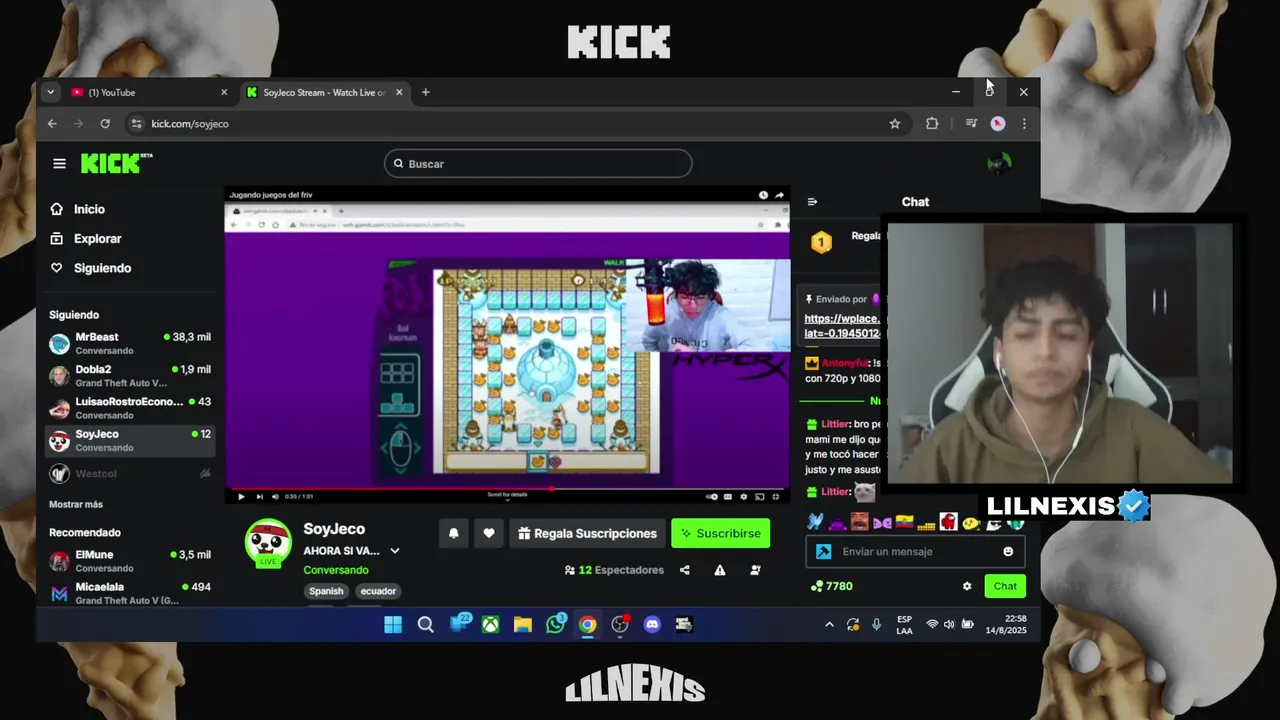Viewport: 1280px width, 720px height.
Task: Click the green Chat send button
Action: pyautogui.click(x=1005, y=586)
